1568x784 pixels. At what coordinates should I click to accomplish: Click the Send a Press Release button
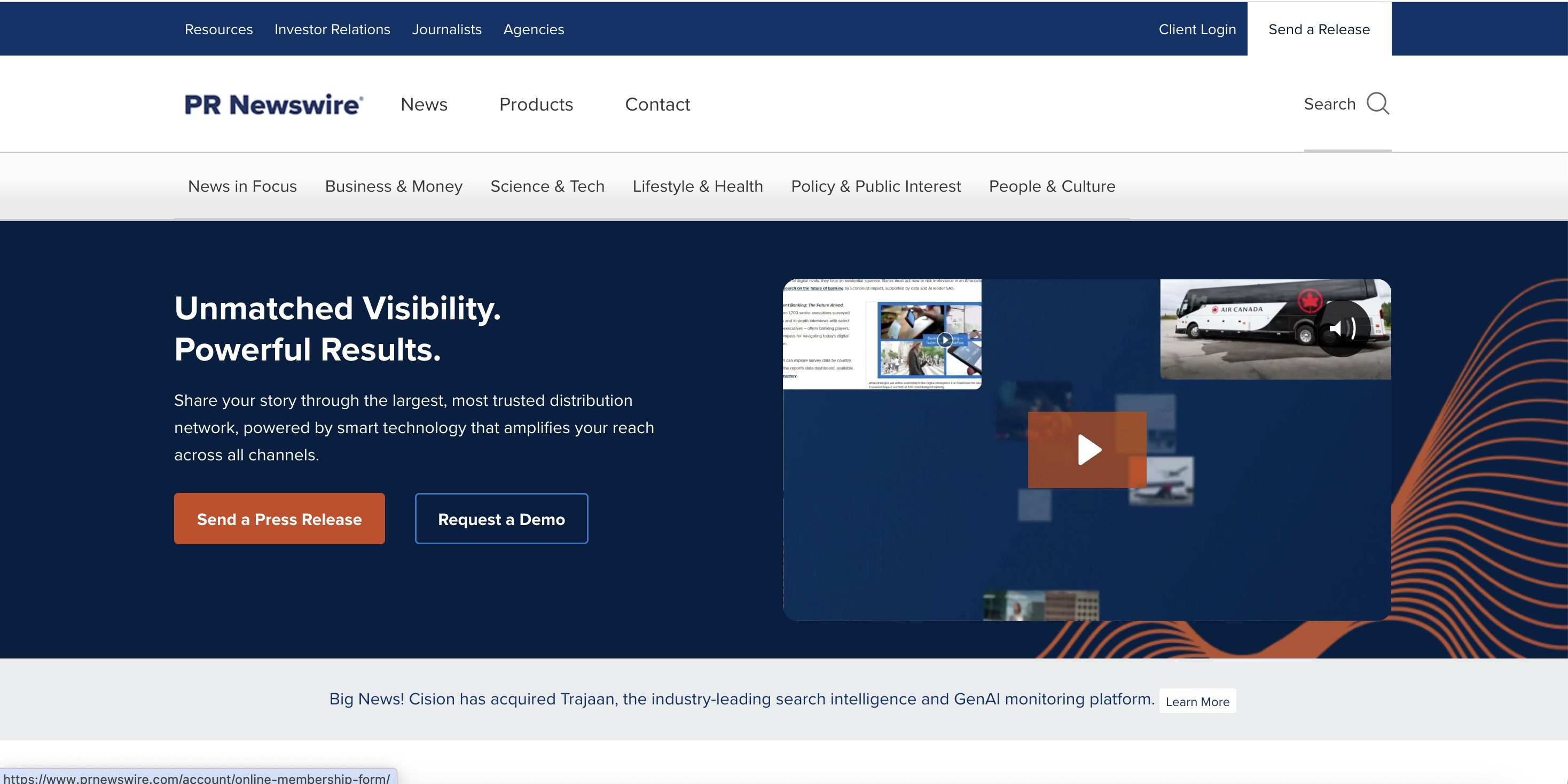(x=279, y=519)
